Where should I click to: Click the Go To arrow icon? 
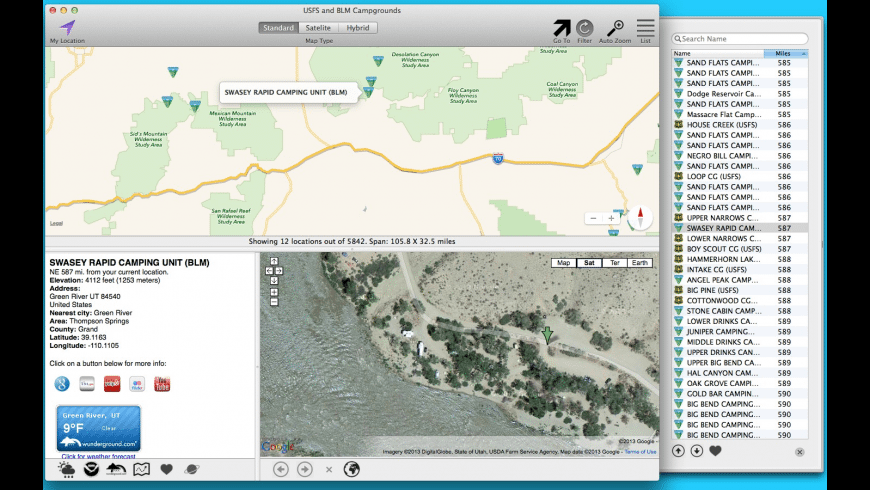(561, 28)
